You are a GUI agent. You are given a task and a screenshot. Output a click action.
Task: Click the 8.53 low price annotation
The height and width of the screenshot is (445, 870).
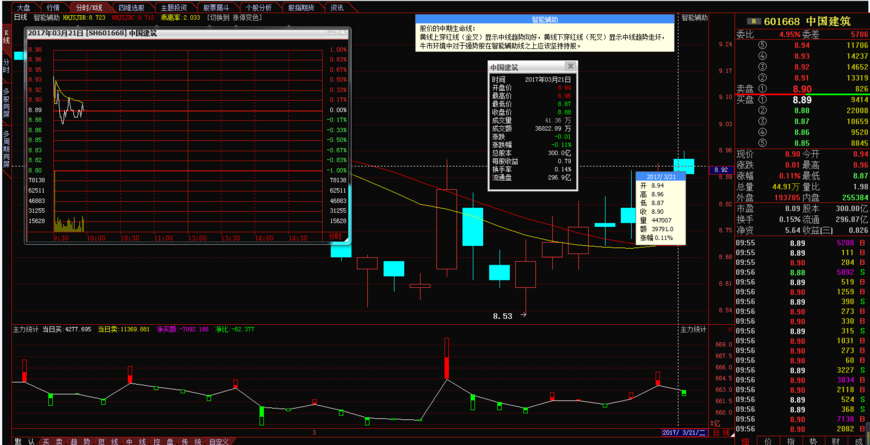click(x=502, y=316)
